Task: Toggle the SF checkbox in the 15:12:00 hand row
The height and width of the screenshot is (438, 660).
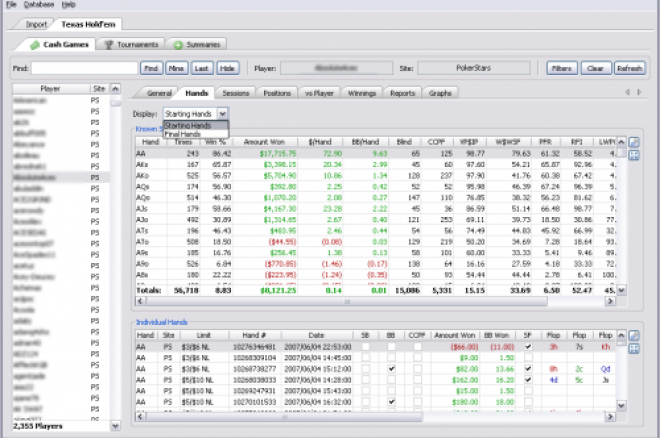Action: coord(528,369)
